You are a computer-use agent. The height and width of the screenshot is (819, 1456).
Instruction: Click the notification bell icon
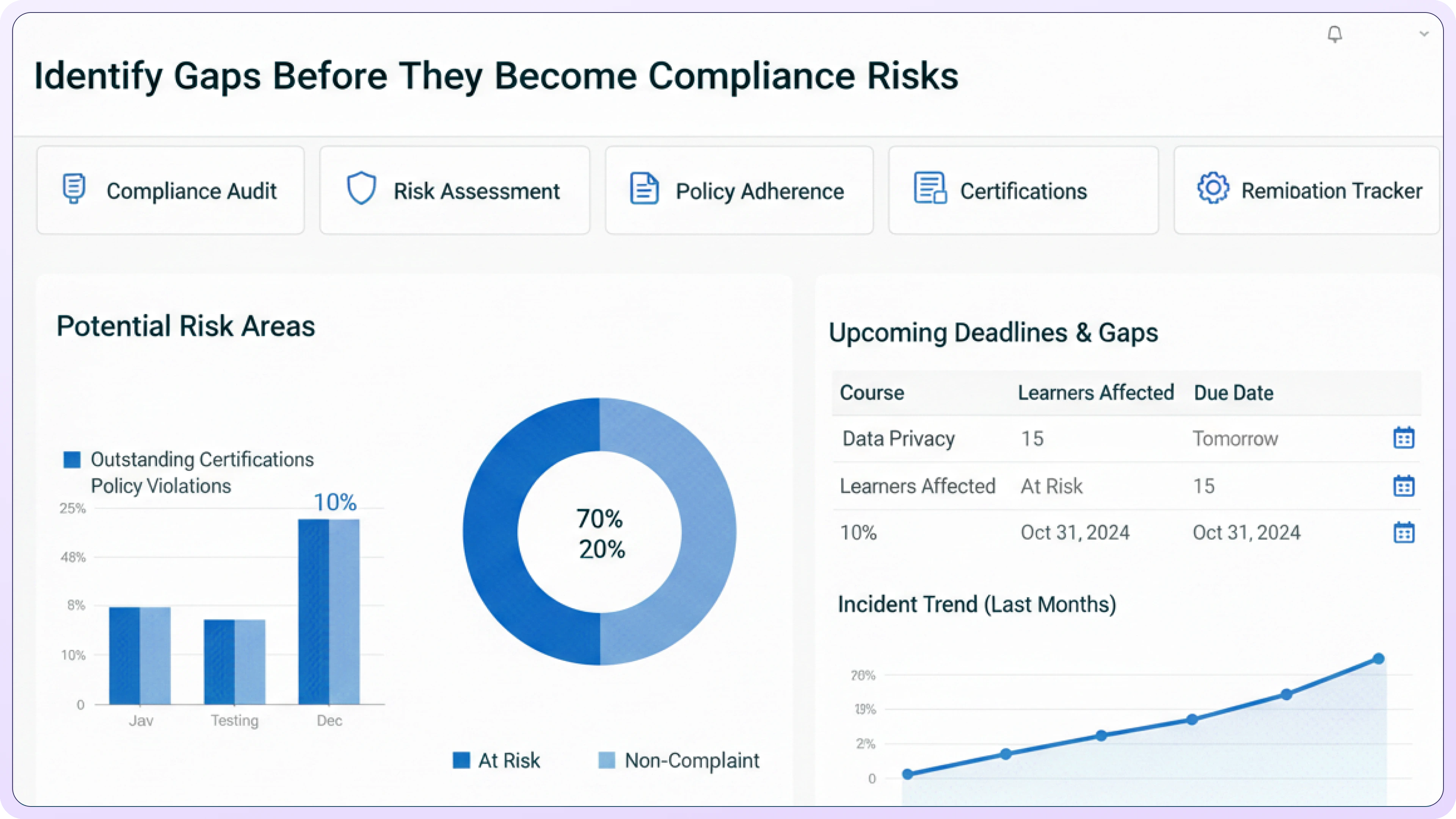1335,35
